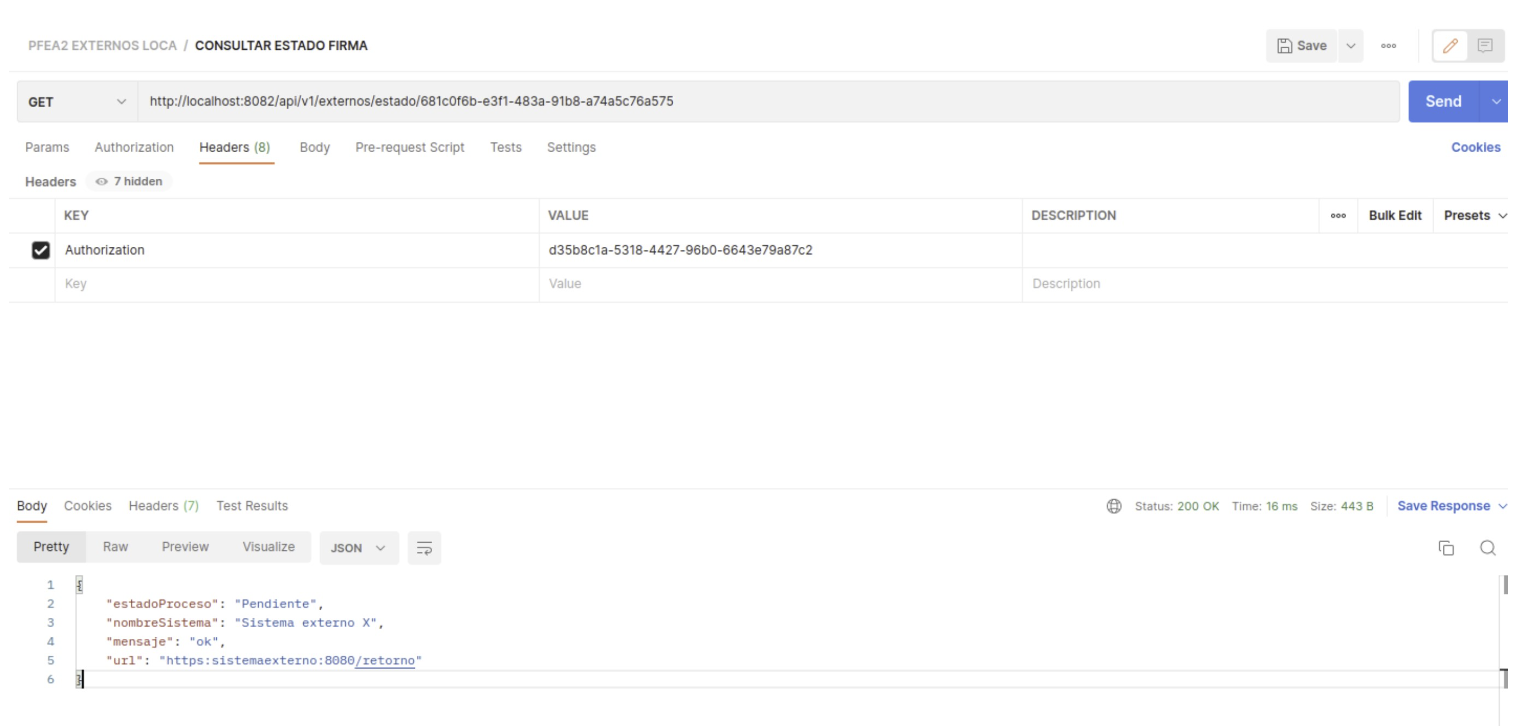Switch to the request Body tab
Screen dimensions: 1526x726
point(315,148)
